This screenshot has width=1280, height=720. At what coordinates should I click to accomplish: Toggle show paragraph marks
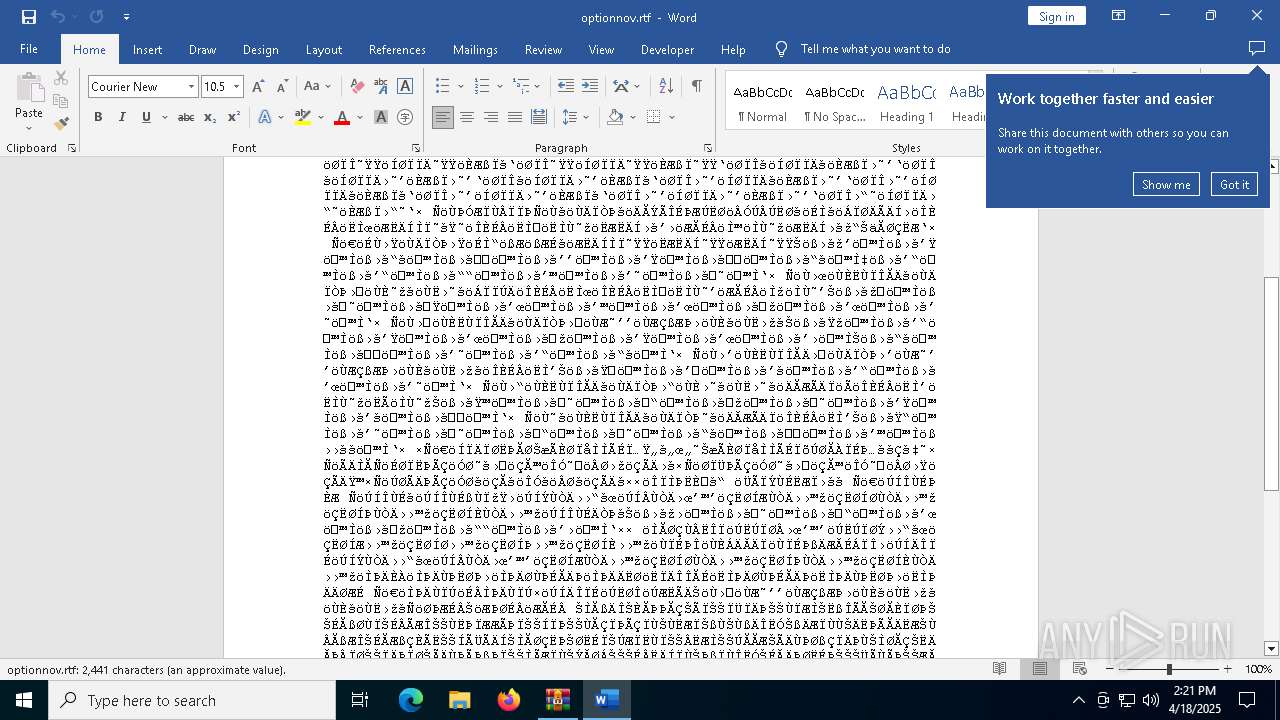point(697,87)
